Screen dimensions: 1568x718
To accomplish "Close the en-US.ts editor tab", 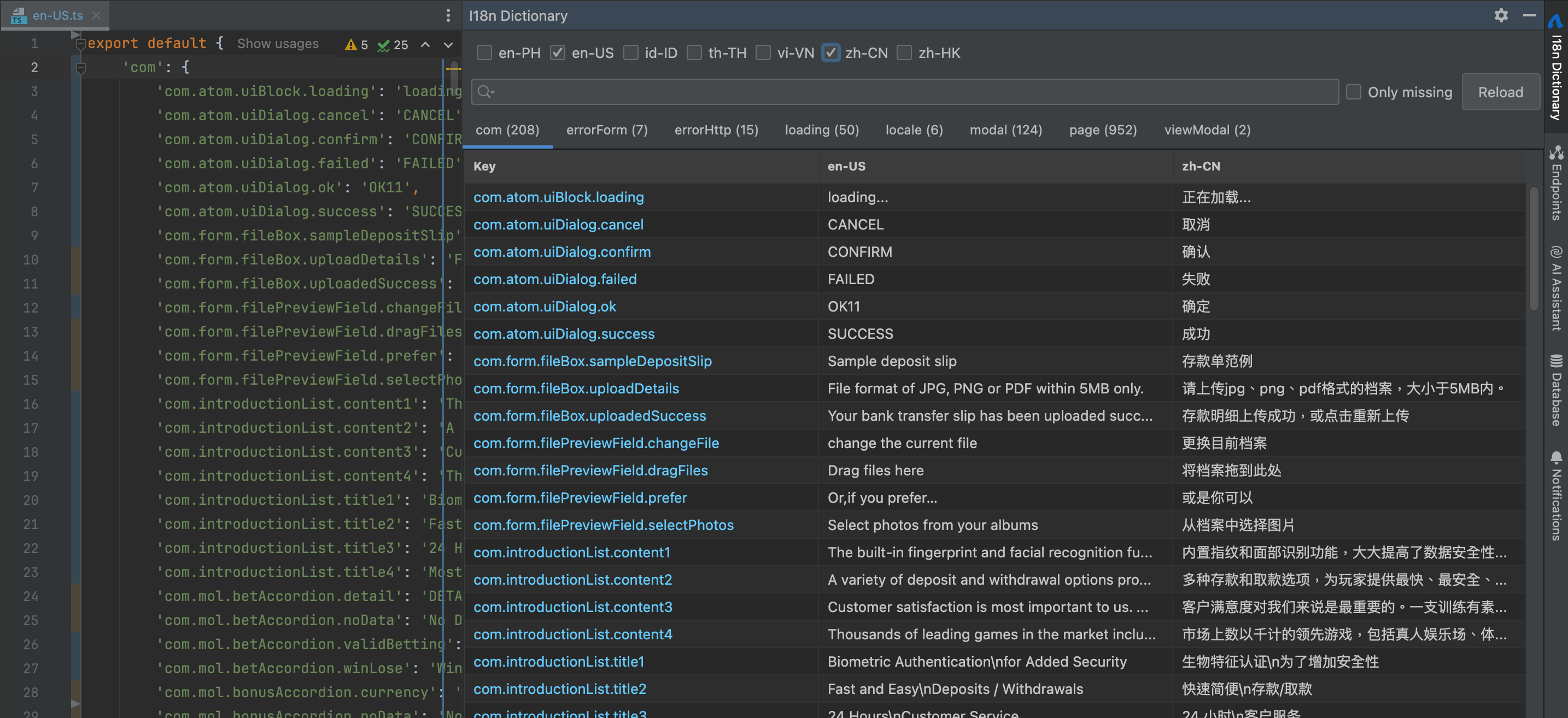I will (x=96, y=15).
